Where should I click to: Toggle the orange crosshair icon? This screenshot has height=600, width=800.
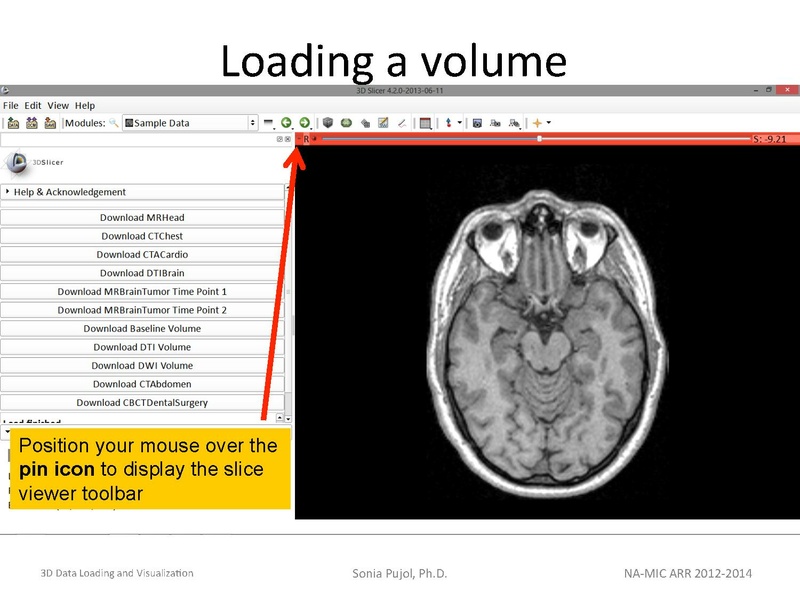pos(537,123)
